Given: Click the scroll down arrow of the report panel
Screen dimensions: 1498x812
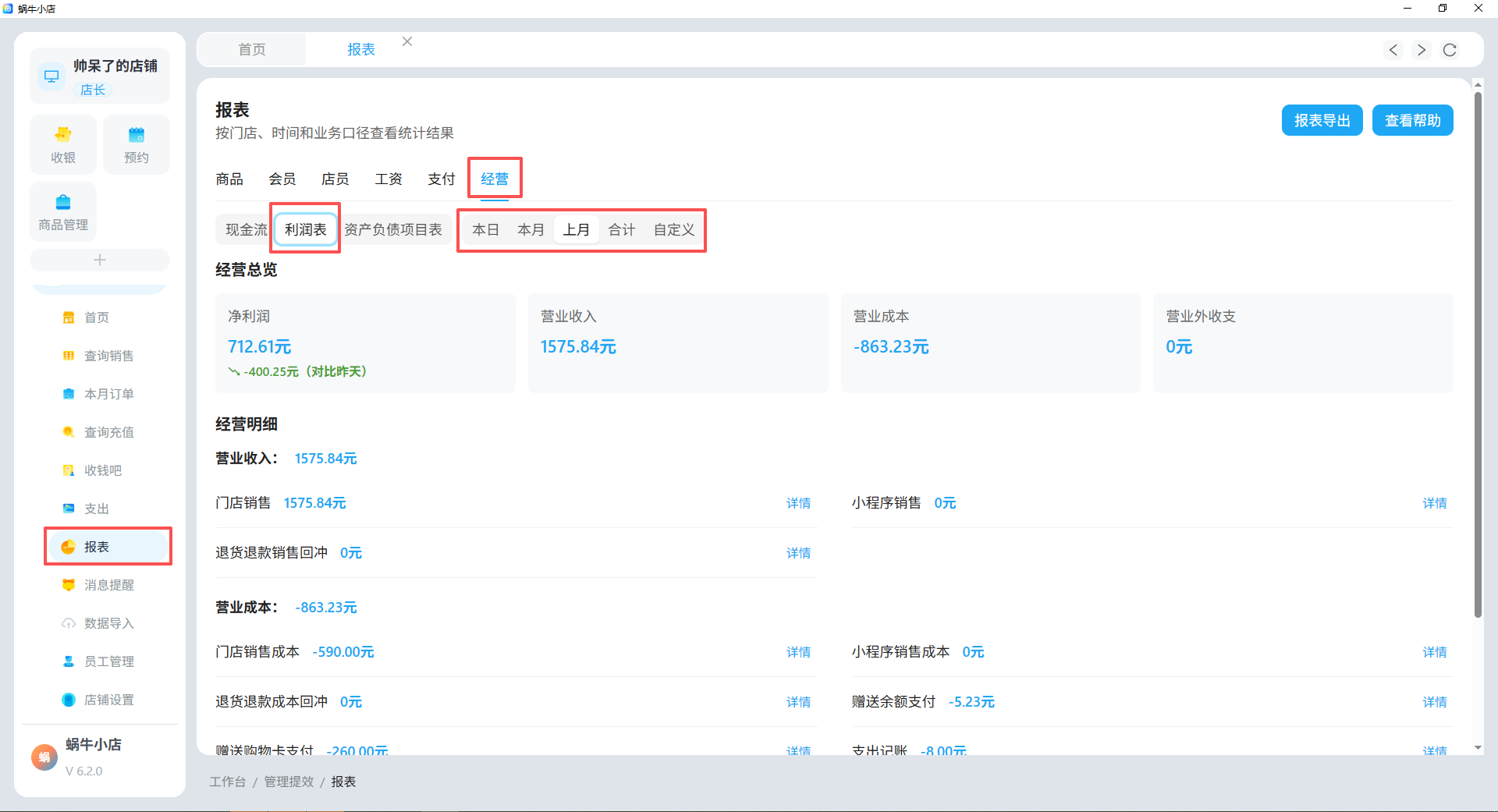Looking at the screenshot, I should point(1478,747).
